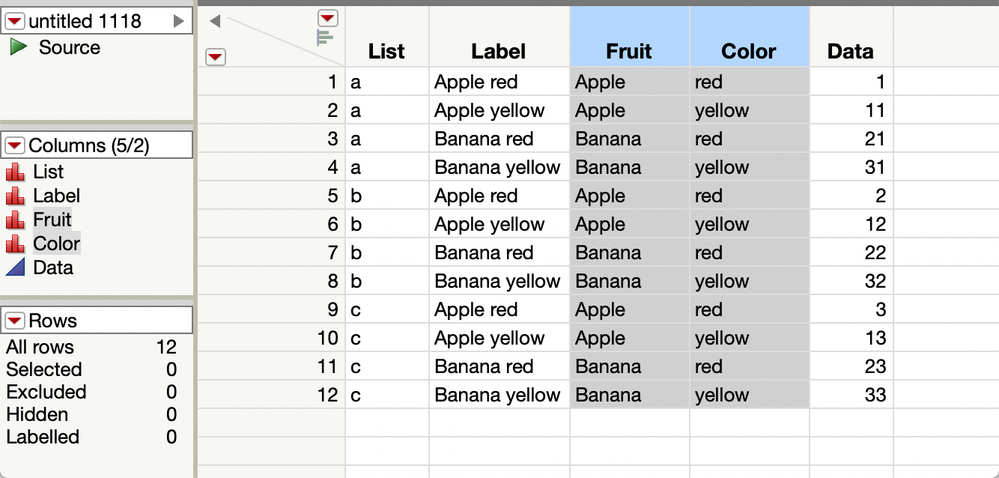999x478 pixels.
Task: Open the Rows panel red triangle menu
Action: [x=15, y=320]
